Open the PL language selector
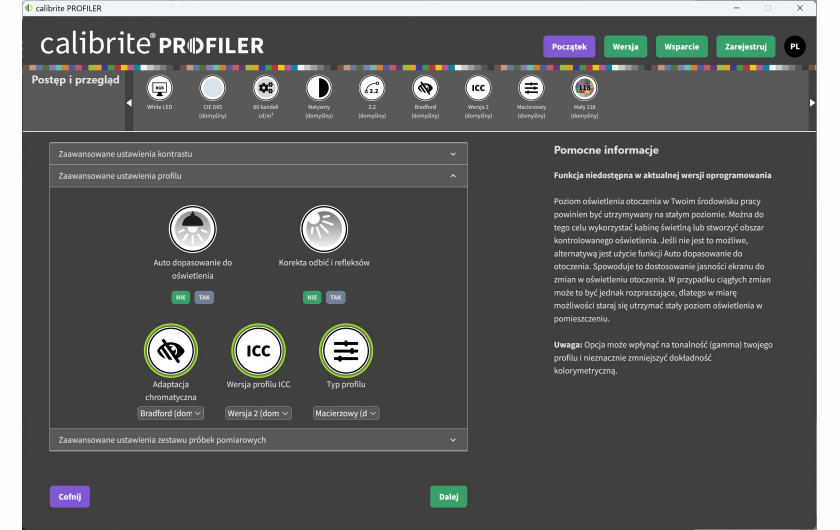This screenshot has height=530, width=840. [x=795, y=47]
